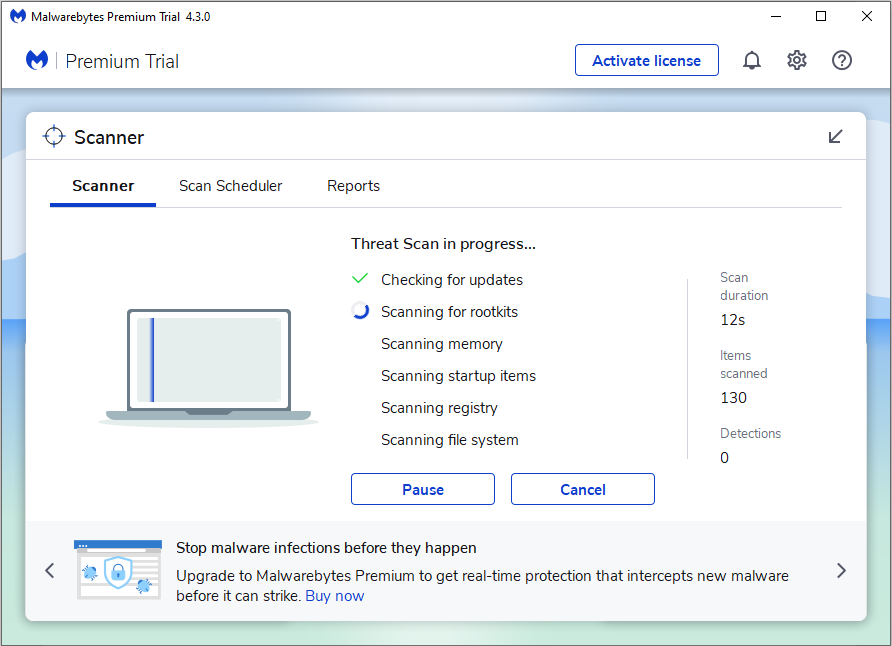The height and width of the screenshot is (646, 892).
Task: Minimize the Malwarebytes window
Action: pyautogui.click(x=775, y=16)
